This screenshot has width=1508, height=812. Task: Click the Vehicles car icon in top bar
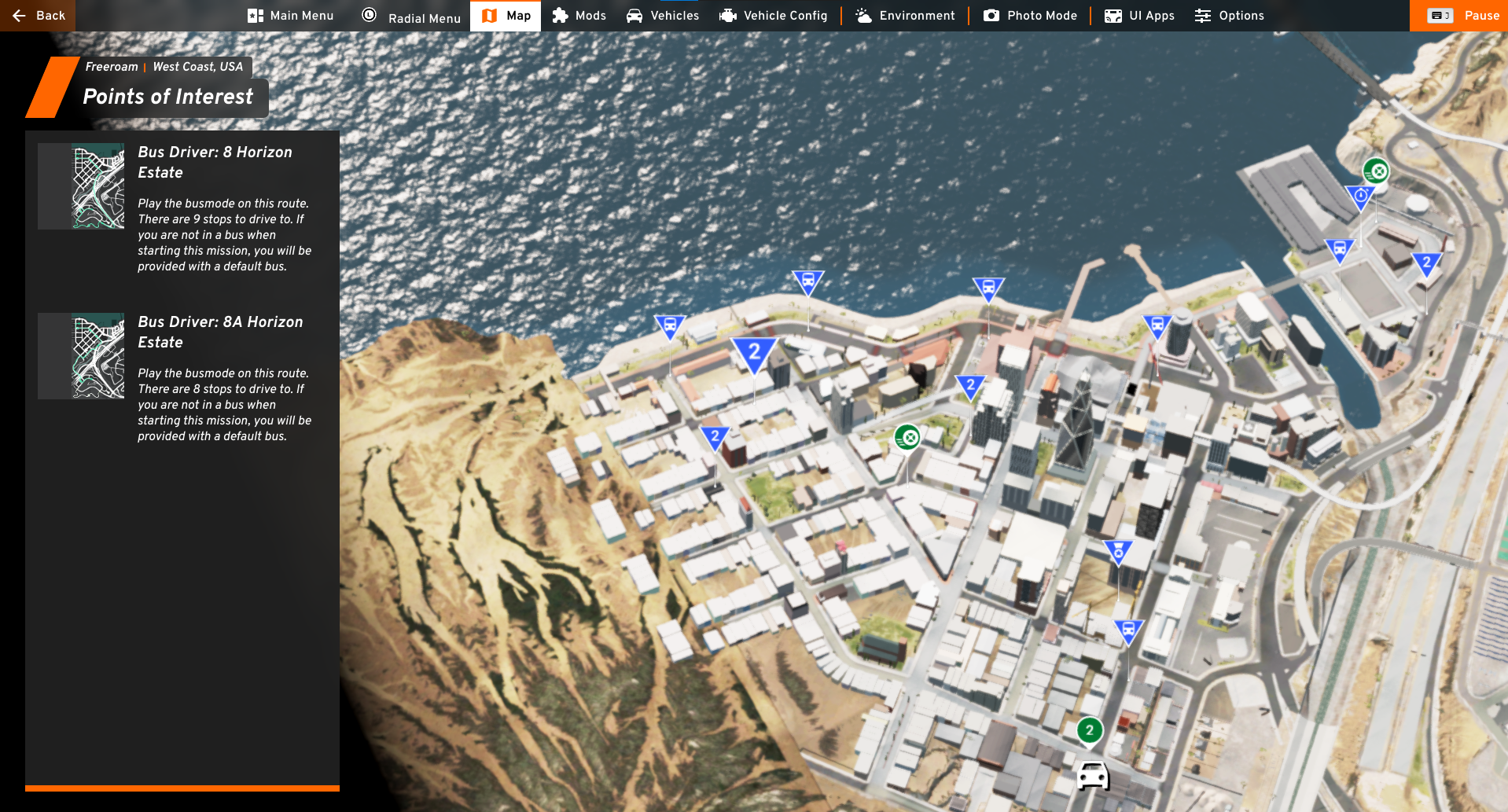(x=634, y=16)
